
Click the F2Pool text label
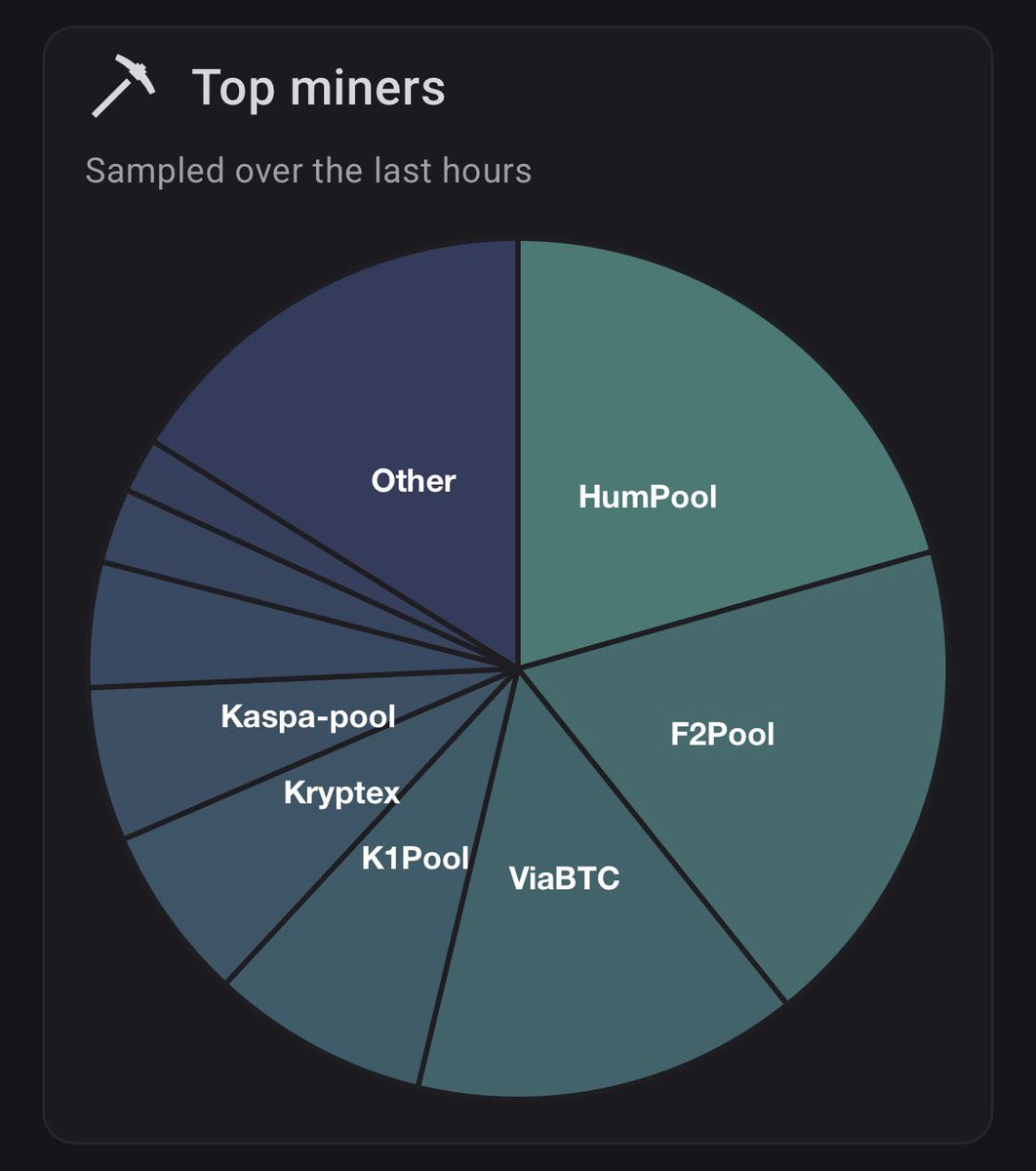click(x=723, y=734)
